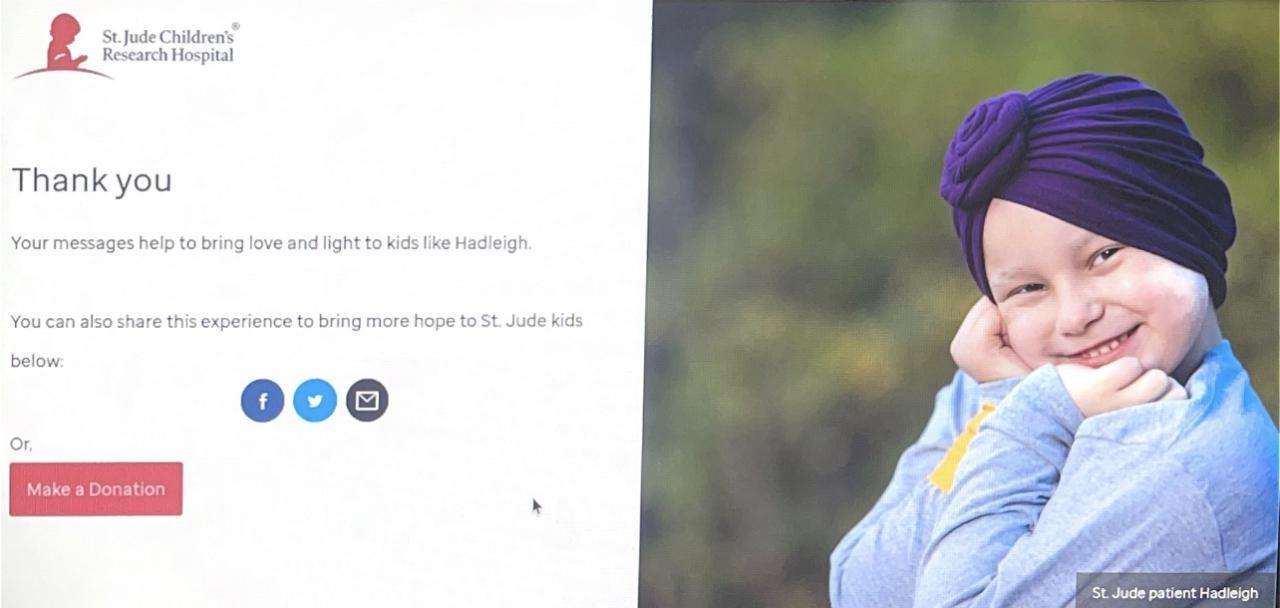Share via email with the envelope icon

click(x=367, y=401)
